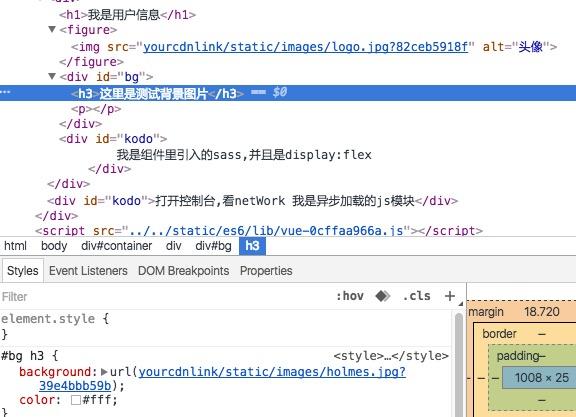This screenshot has width=576, height=417.
Task: Select the img element row
Action: [314, 47]
